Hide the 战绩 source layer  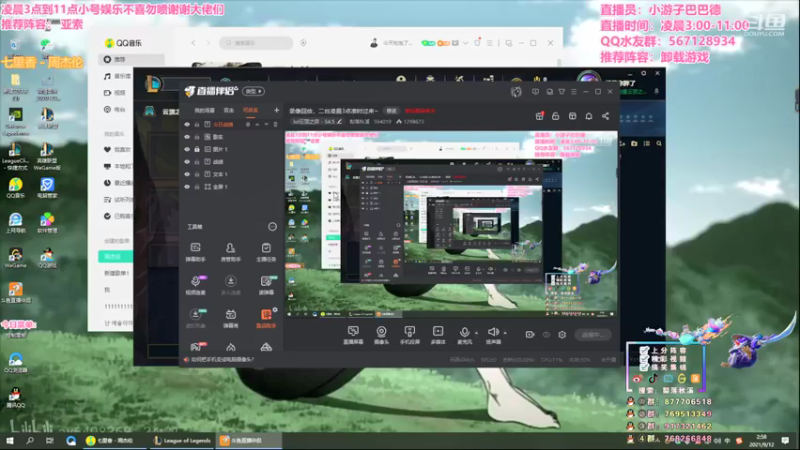[187, 162]
